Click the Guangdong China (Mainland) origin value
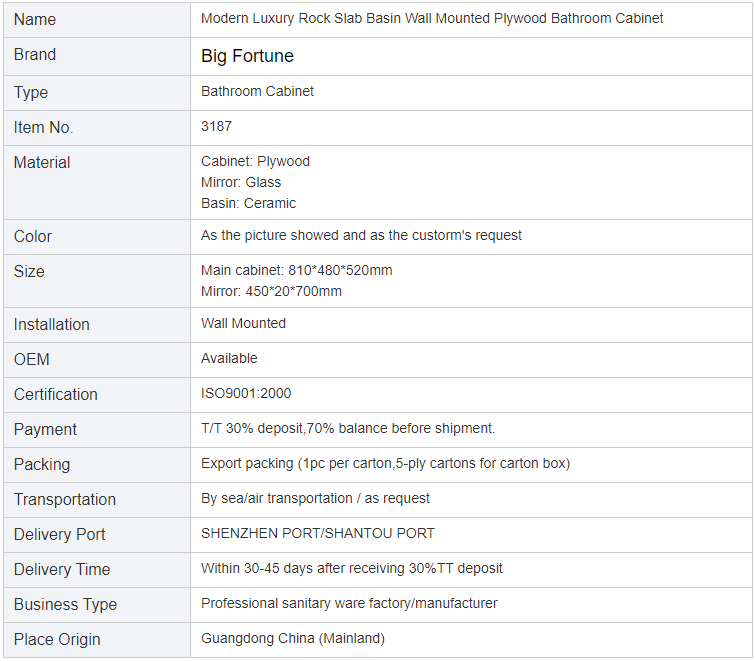 [292, 638]
